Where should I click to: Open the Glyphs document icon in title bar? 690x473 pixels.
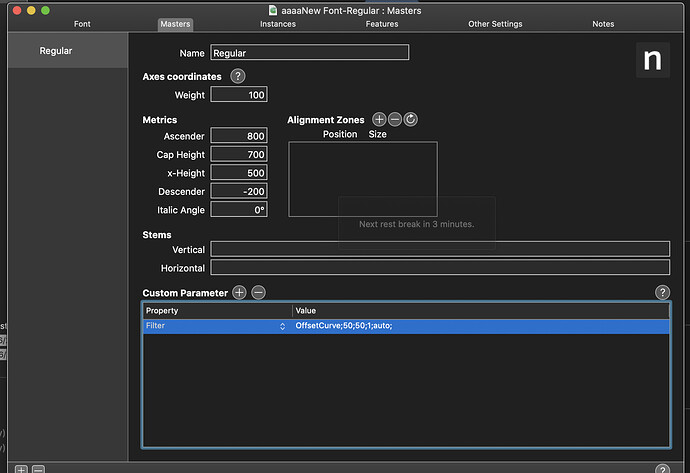coord(273,10)
